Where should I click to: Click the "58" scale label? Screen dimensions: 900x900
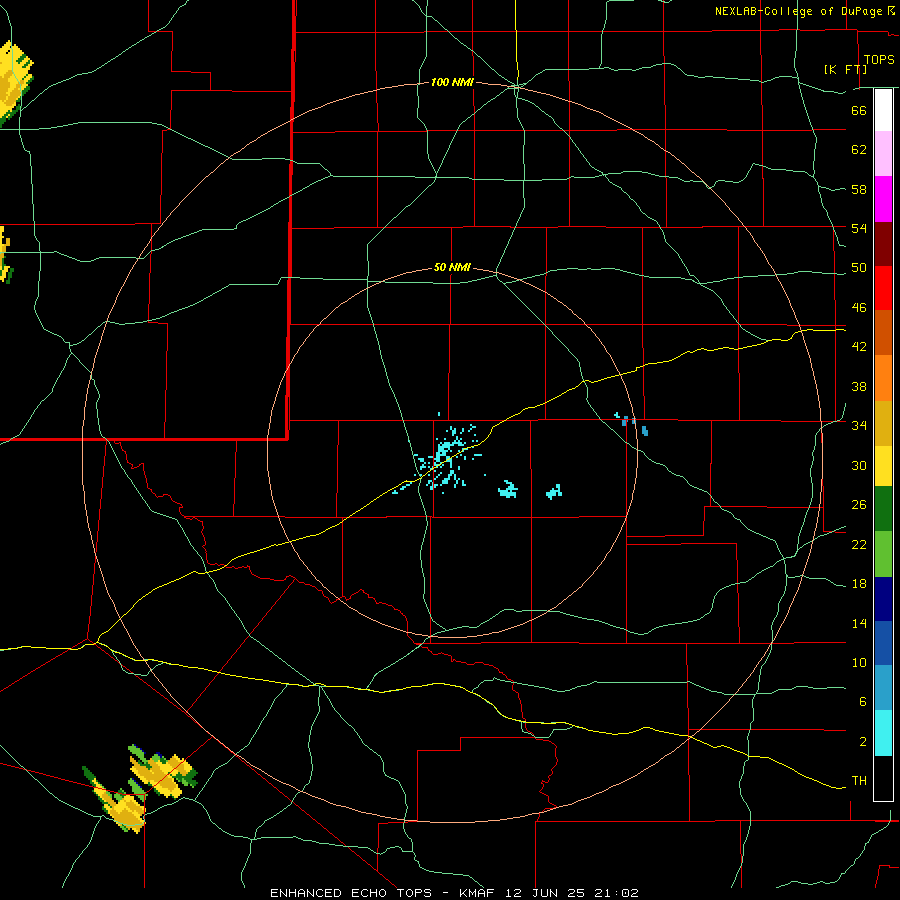[x=859, y=189]
